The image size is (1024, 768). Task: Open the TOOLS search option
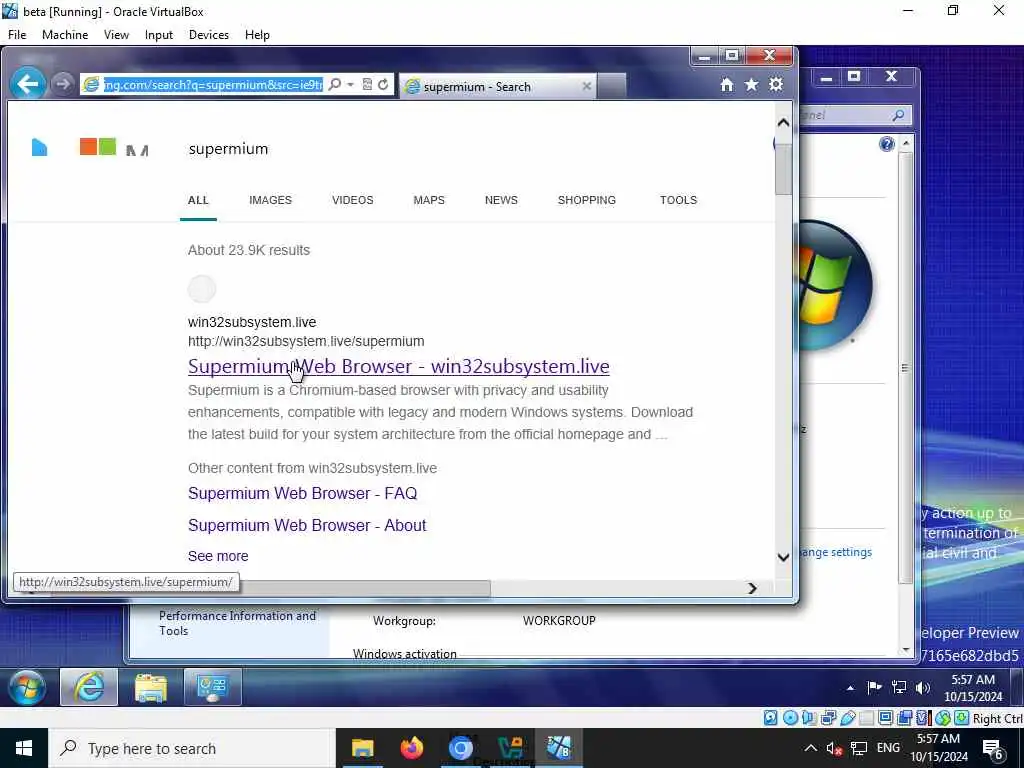[678, 200]
